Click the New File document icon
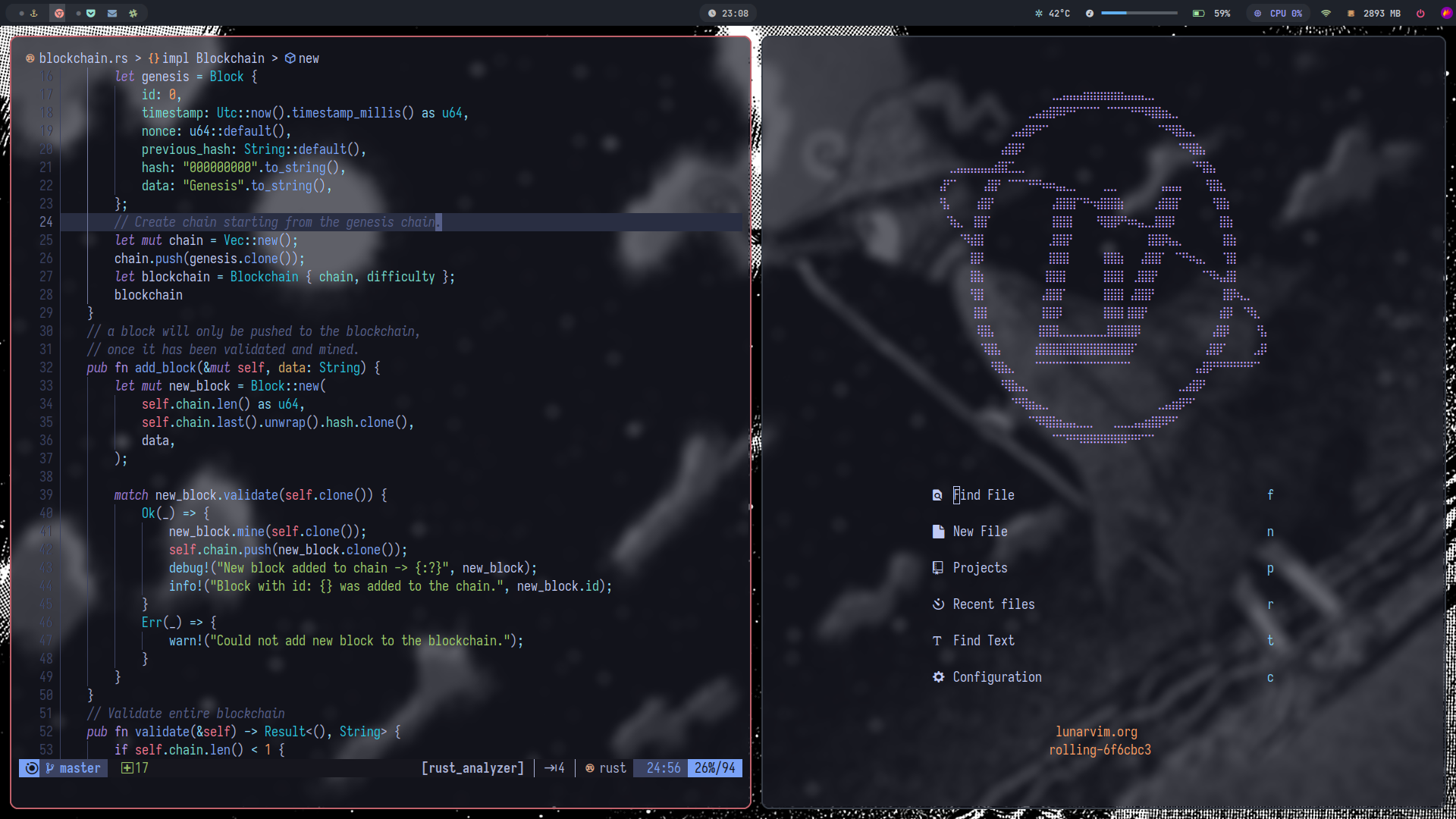This screenshot has height=819, width=1456. pyautogui.click(x=938, y=532)
